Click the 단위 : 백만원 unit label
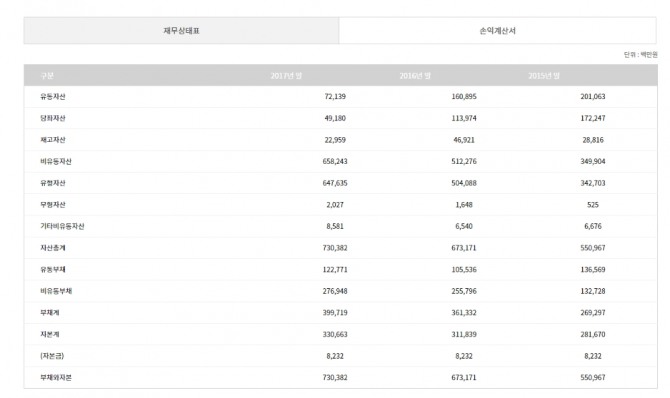 [641, 55]
